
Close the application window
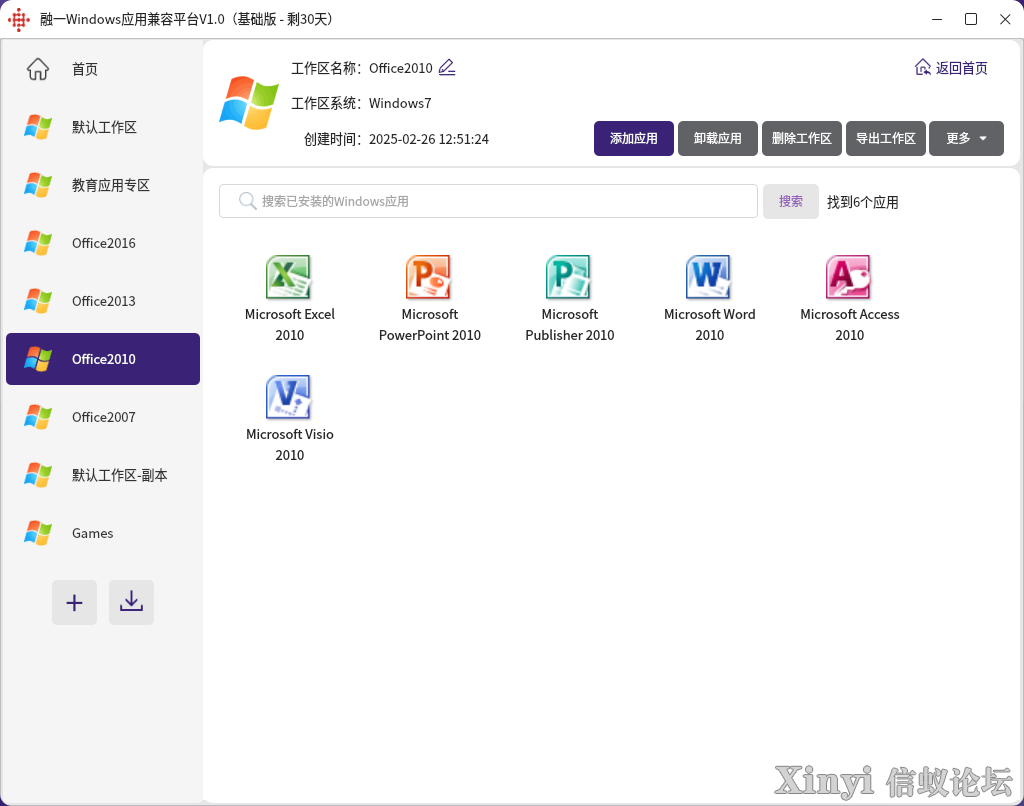1005,20
